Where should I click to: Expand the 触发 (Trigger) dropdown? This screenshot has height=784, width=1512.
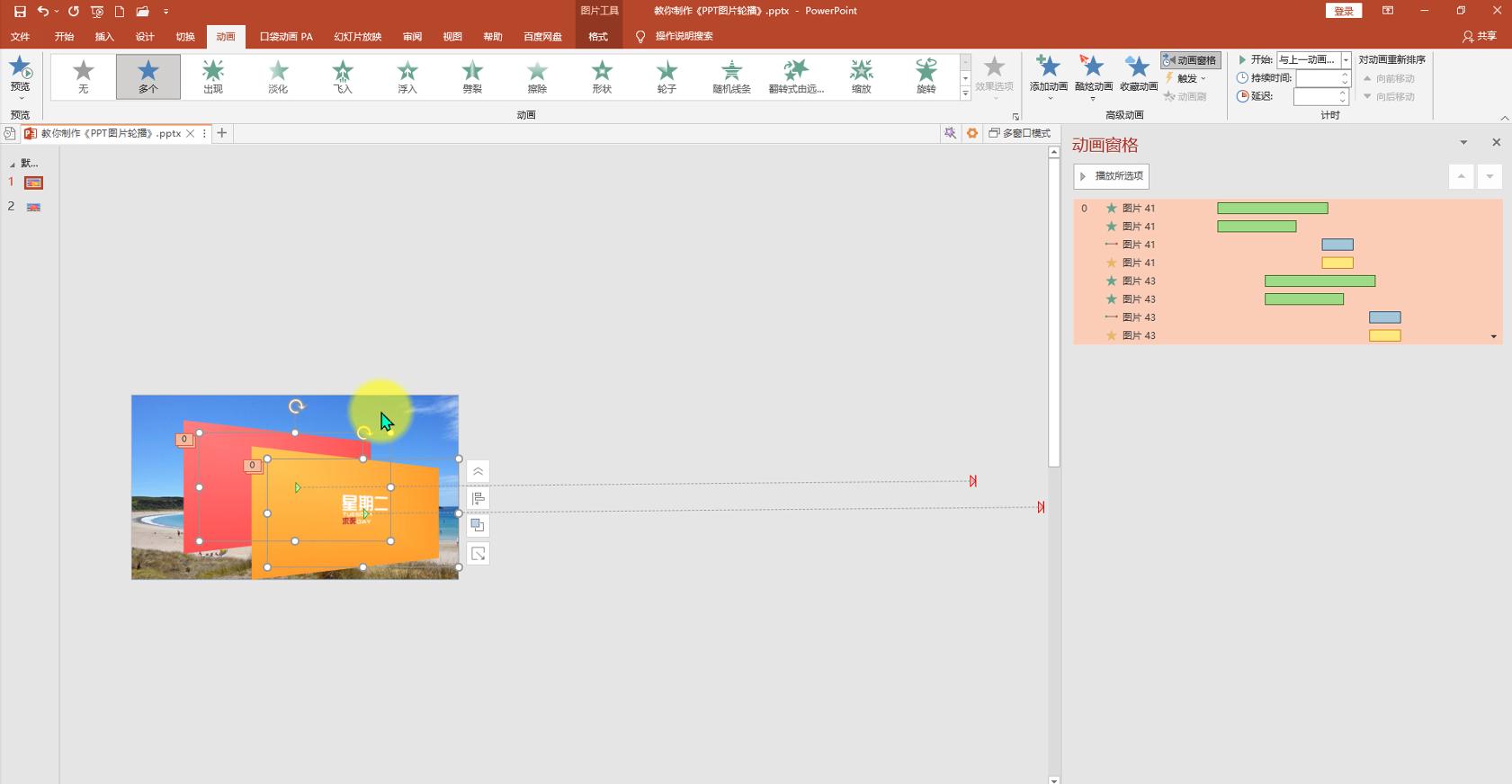(x=1187, y=78)
